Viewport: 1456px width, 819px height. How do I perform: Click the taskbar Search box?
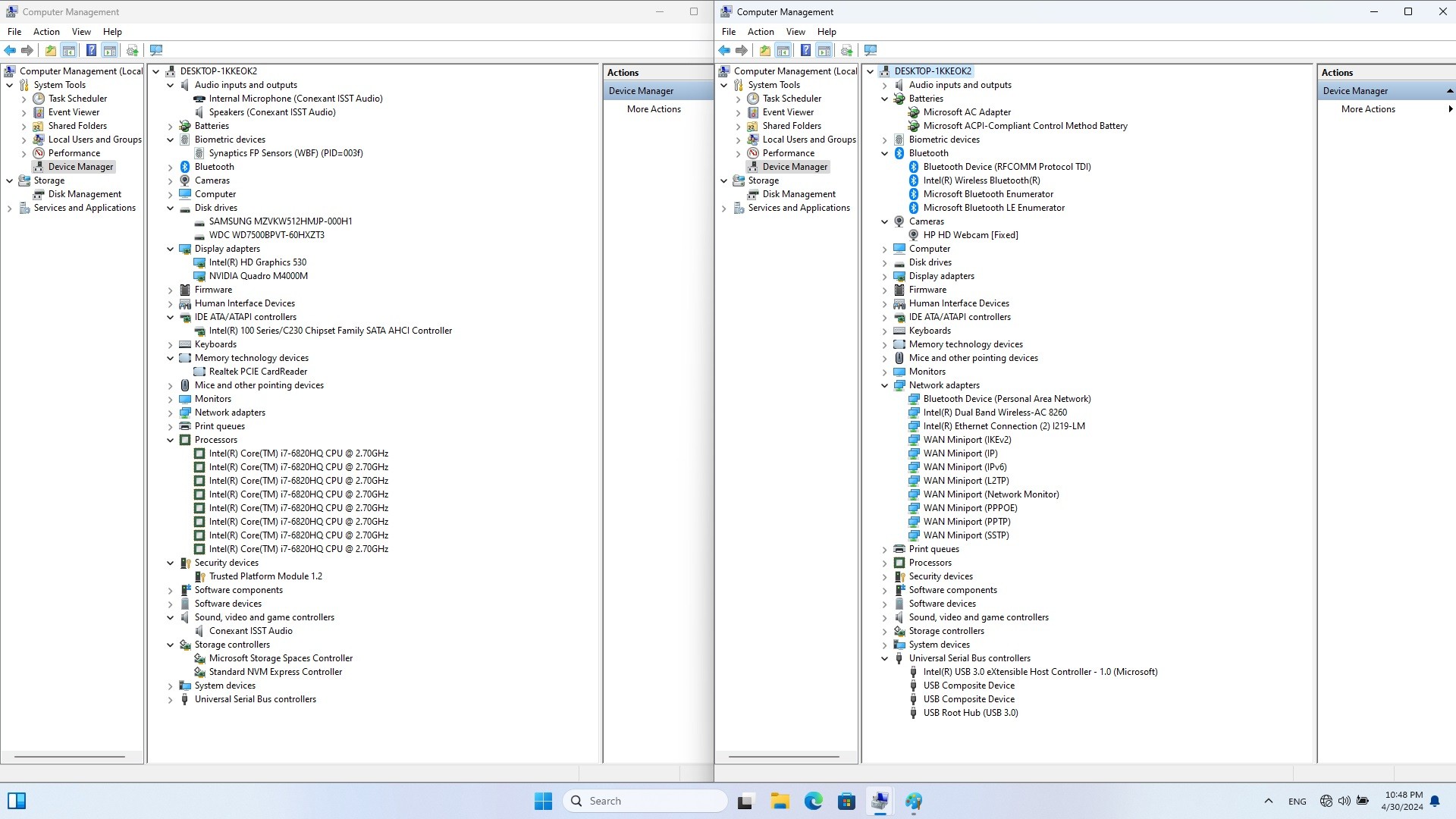point(645,801)
